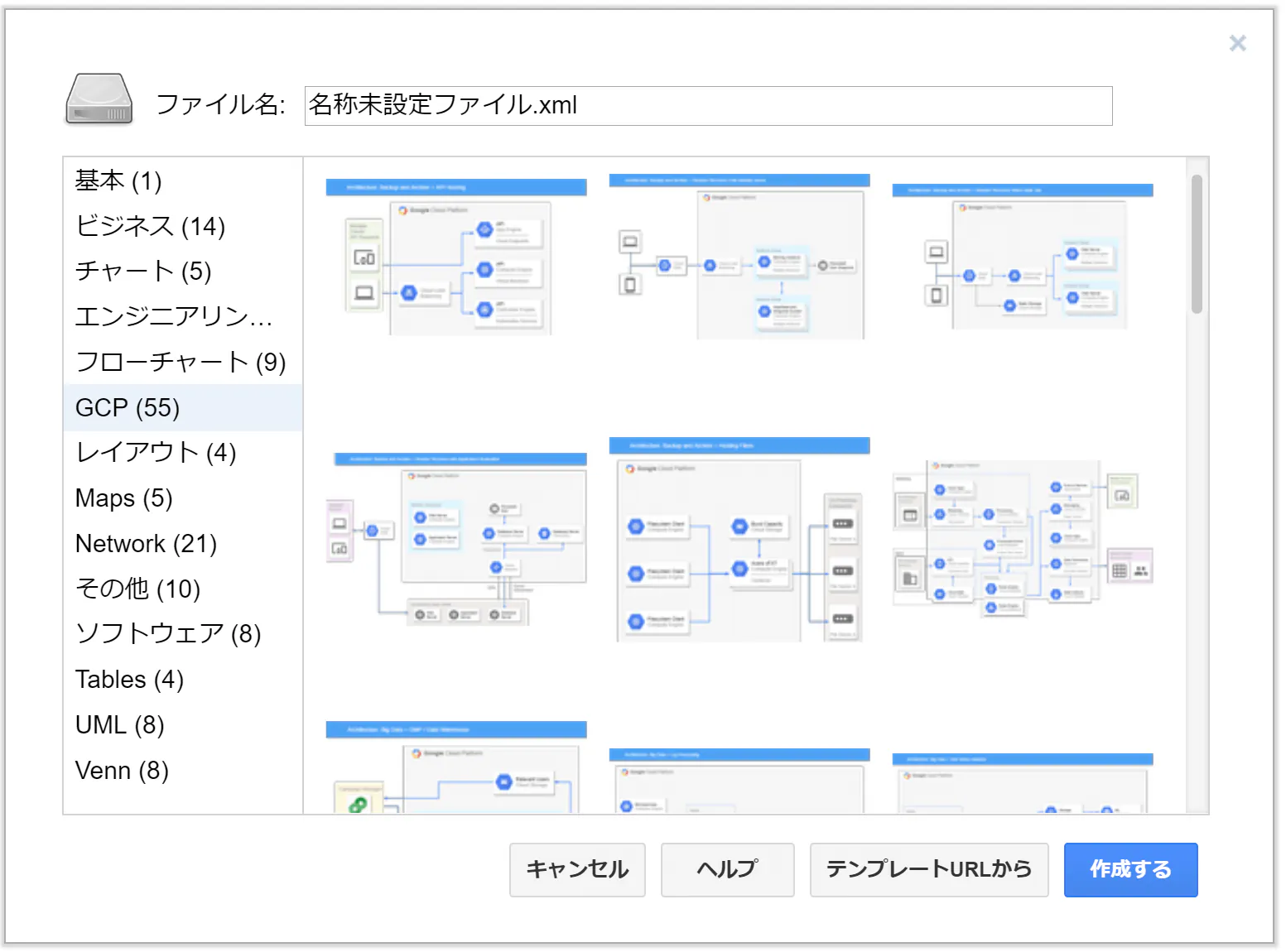This screenshot has height=952, width=1286.
Task: Choose the Network (21) category
Action: click(x=183, y=544)
